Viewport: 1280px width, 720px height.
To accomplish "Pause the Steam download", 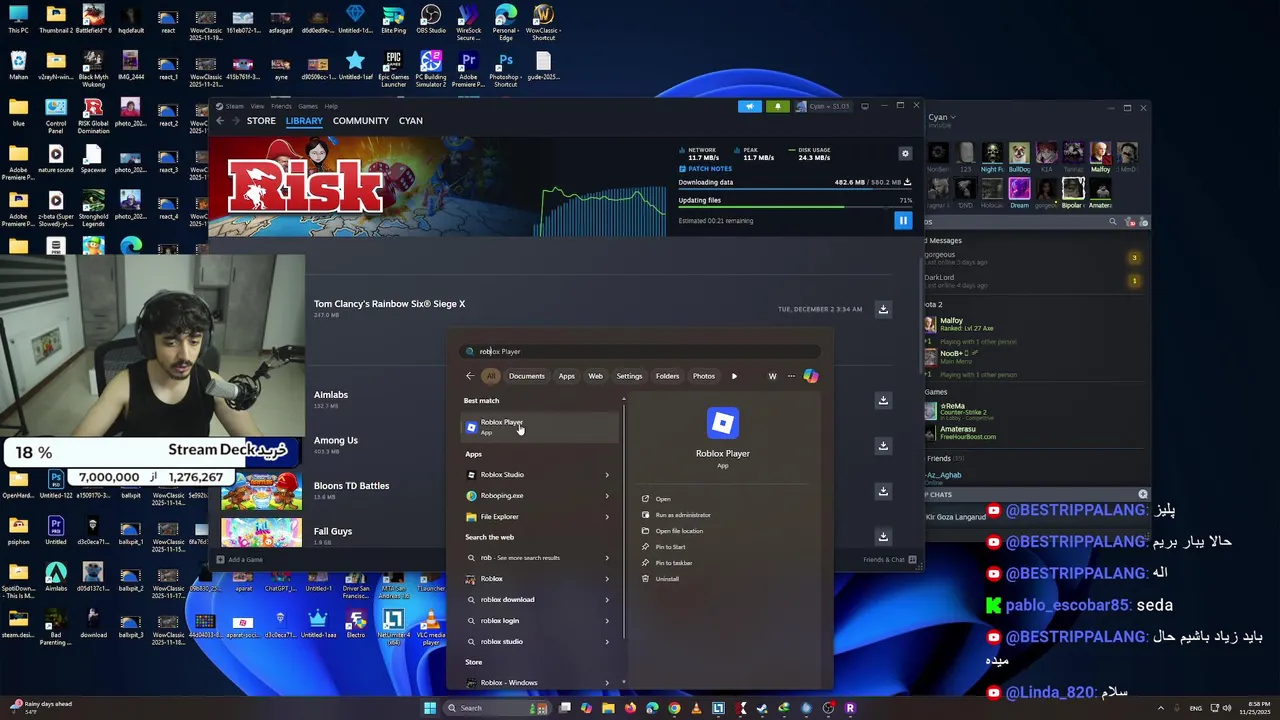I will click(903, 221).
